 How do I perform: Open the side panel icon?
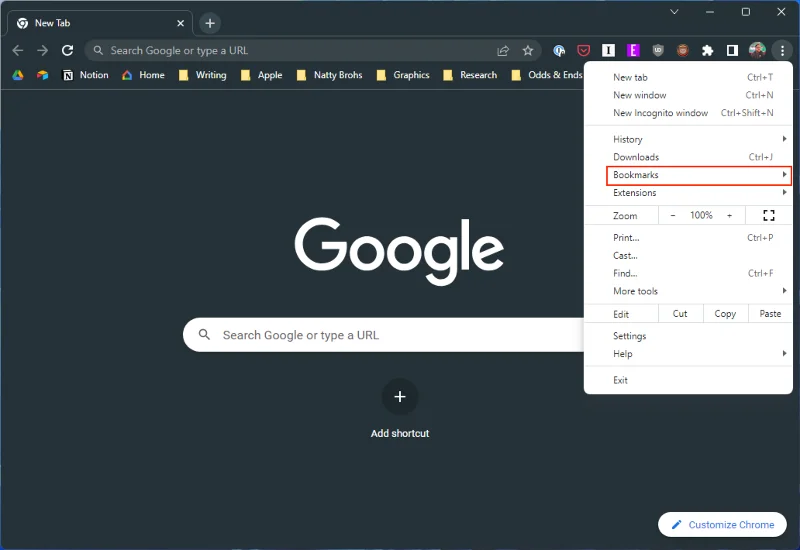pos(732,50)
